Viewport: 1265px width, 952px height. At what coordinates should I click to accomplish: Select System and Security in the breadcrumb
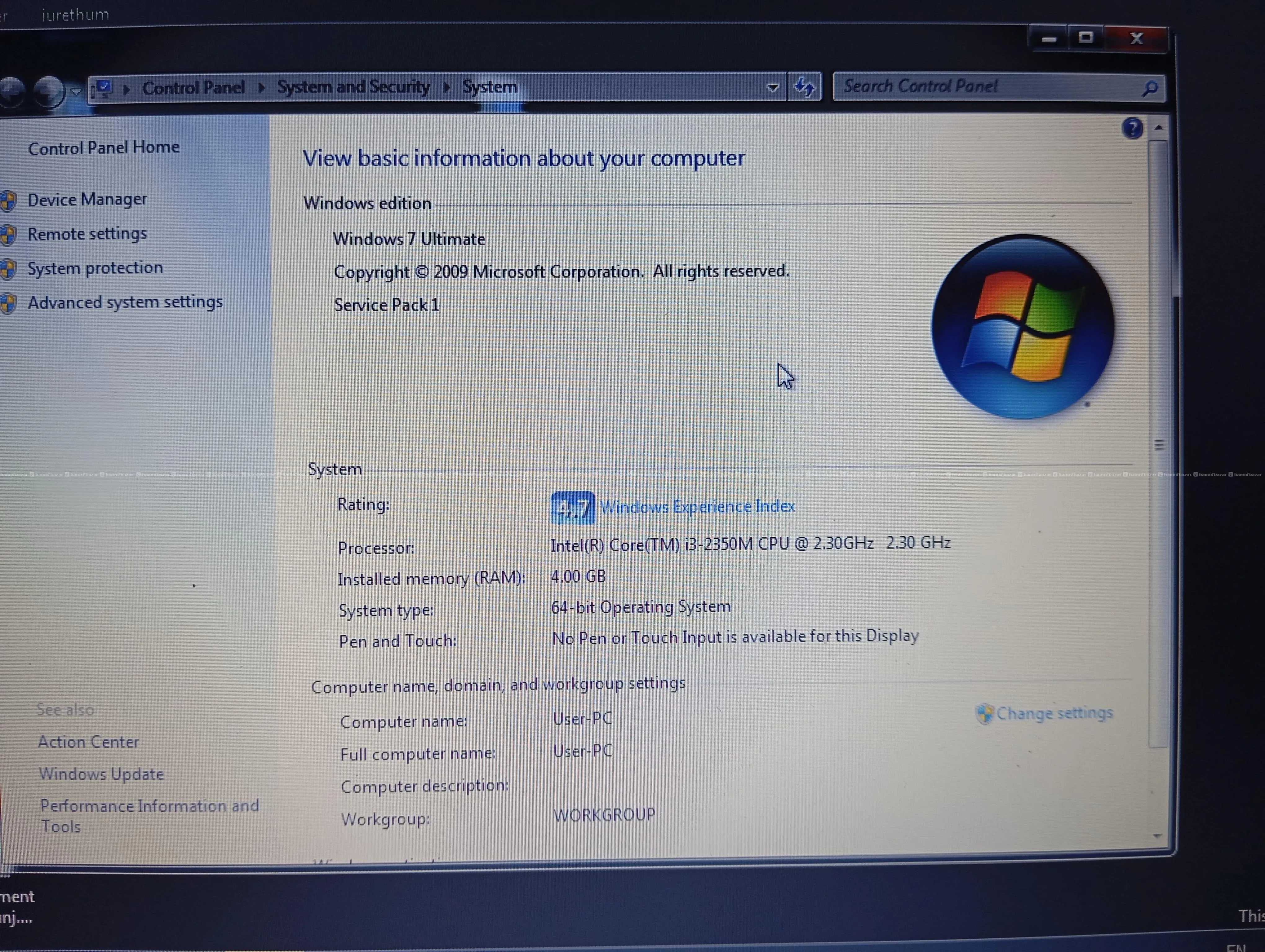click(x=353, y=87)
